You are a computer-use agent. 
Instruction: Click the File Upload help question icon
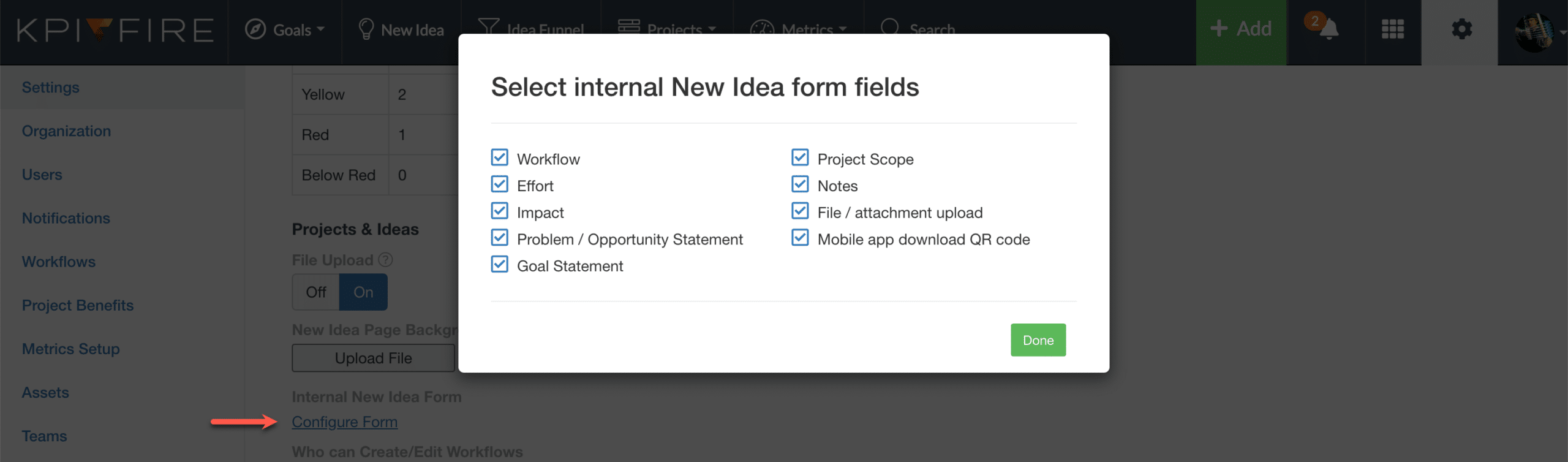pos(385,260)
